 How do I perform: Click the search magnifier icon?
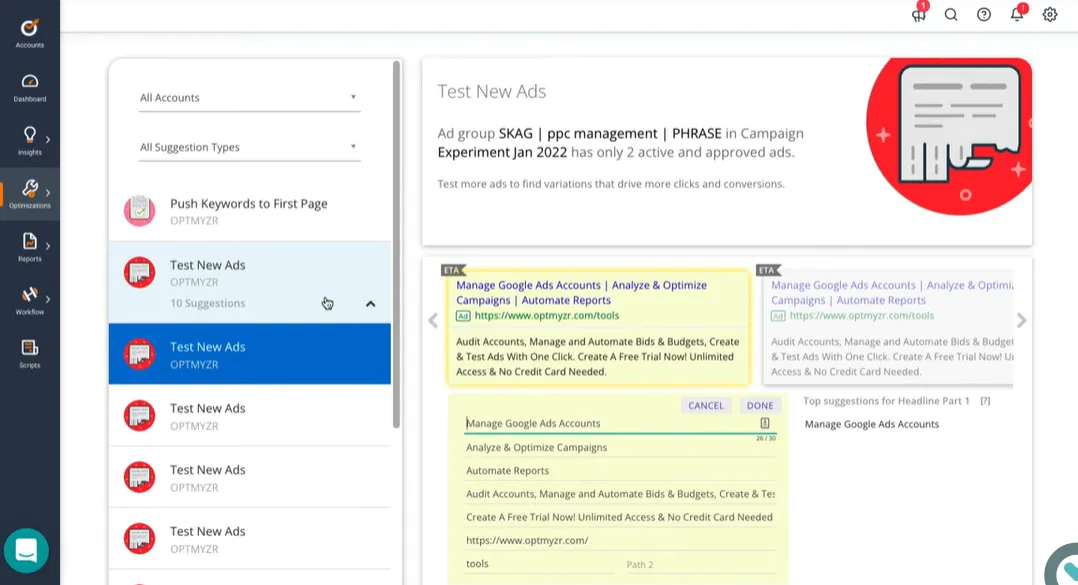tap(951, 14)
